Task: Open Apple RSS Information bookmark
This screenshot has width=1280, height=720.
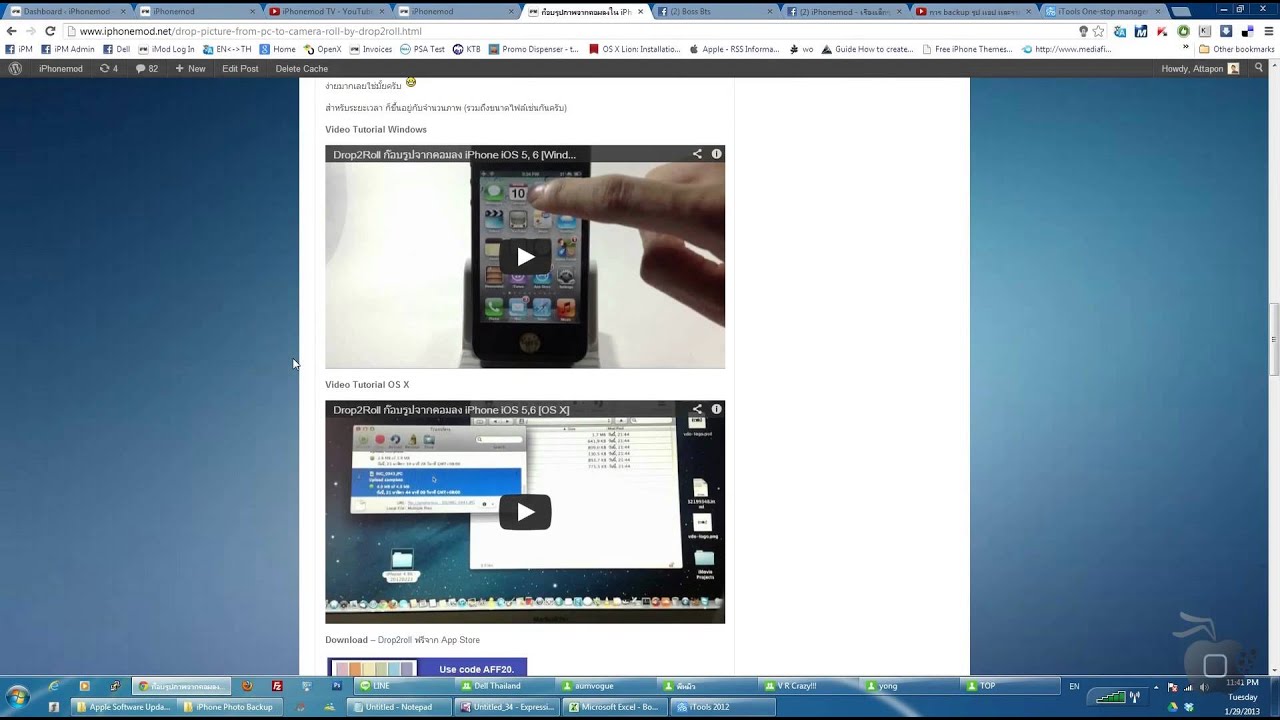Action: [735, 49]
